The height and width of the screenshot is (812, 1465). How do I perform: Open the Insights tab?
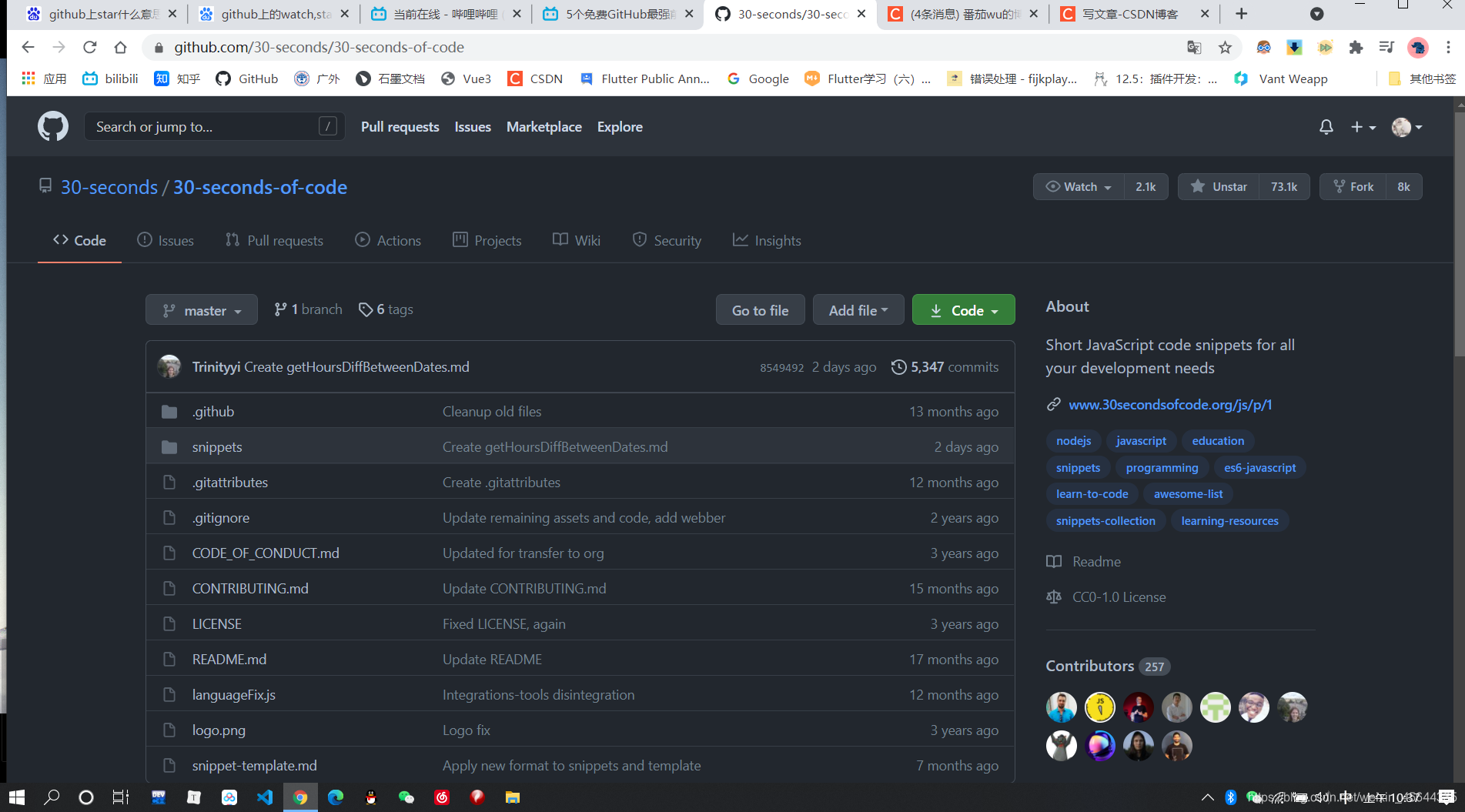pos(767,240)
